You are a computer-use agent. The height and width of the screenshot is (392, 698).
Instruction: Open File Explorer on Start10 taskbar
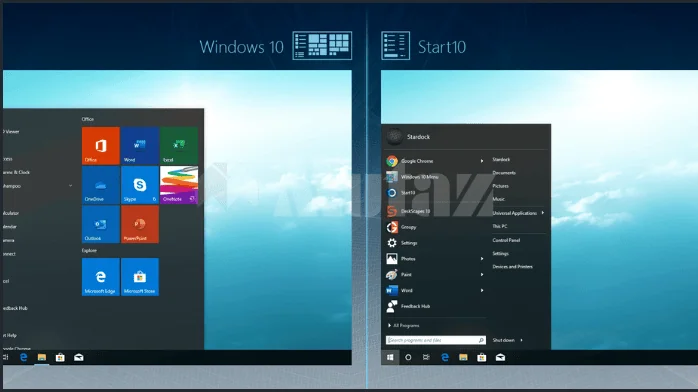[463, 357]
